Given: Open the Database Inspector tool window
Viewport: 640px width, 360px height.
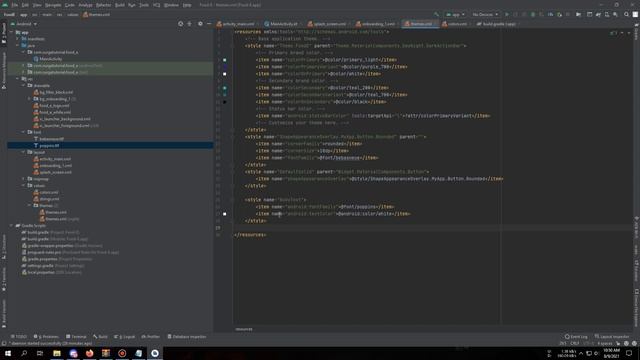Looking at the screenshot, I should pyautogui.click(x=187, y=337).
